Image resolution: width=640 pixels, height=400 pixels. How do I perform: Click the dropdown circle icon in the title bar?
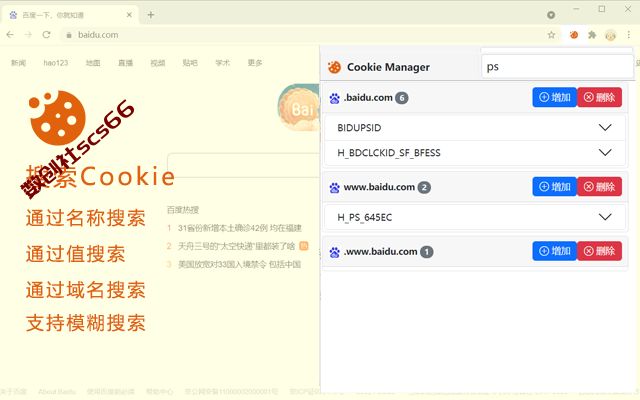click(x=551, y=15)
